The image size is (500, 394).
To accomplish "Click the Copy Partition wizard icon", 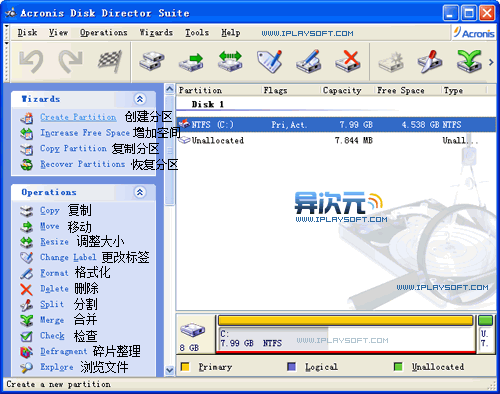I will (x=27, y=149).
